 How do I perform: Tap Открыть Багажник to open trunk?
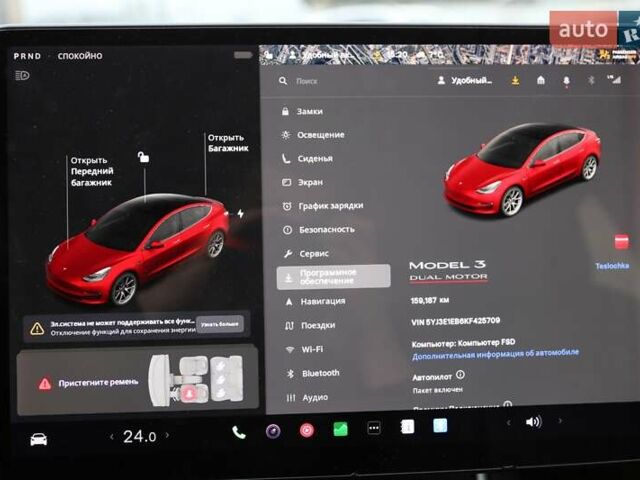[225, 143]
